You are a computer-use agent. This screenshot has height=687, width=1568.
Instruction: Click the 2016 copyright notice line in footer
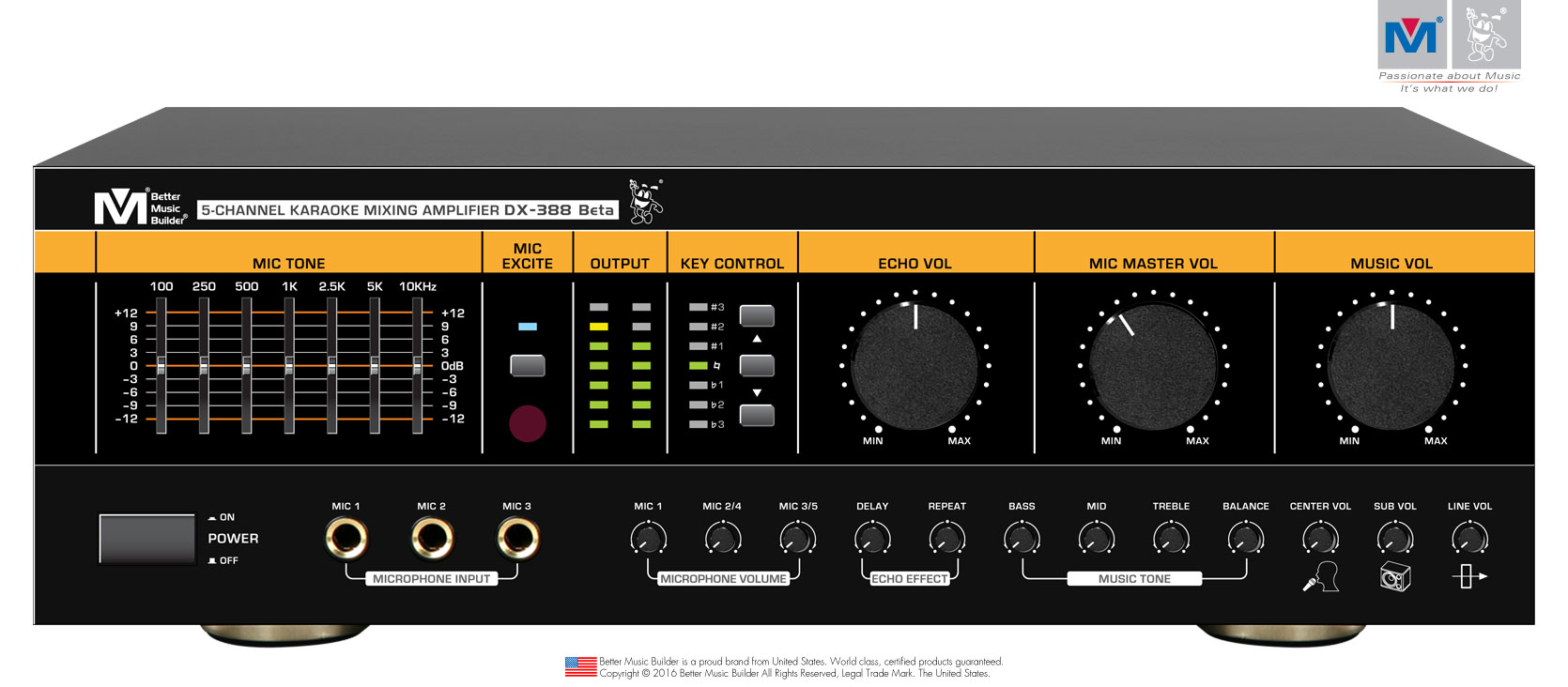tap(794, 673)
